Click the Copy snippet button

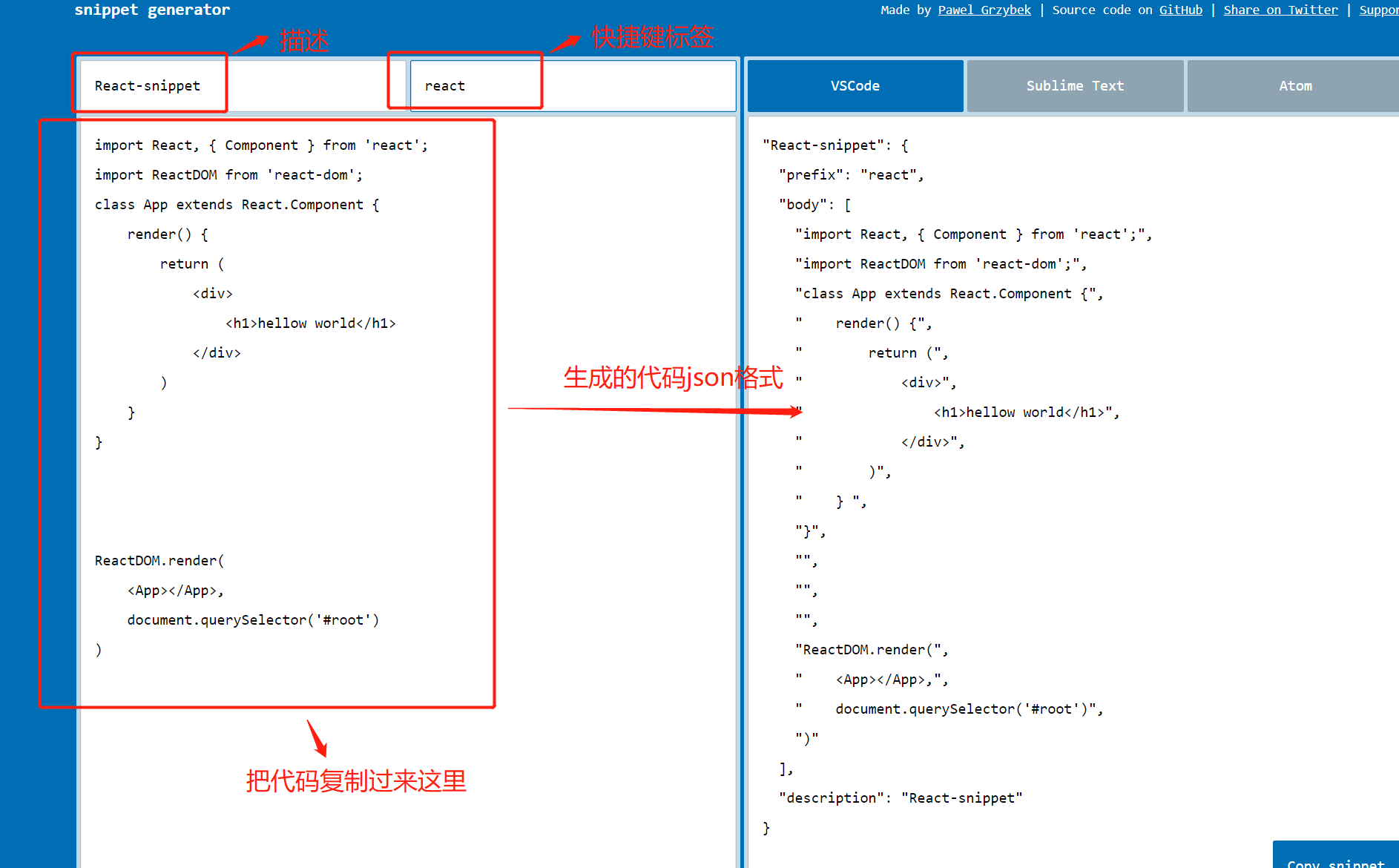pos(1334,861)
